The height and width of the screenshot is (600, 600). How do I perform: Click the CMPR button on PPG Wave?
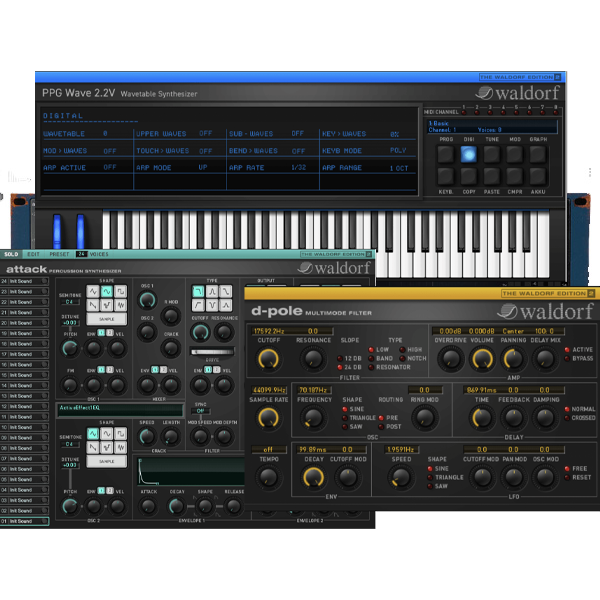515,176
